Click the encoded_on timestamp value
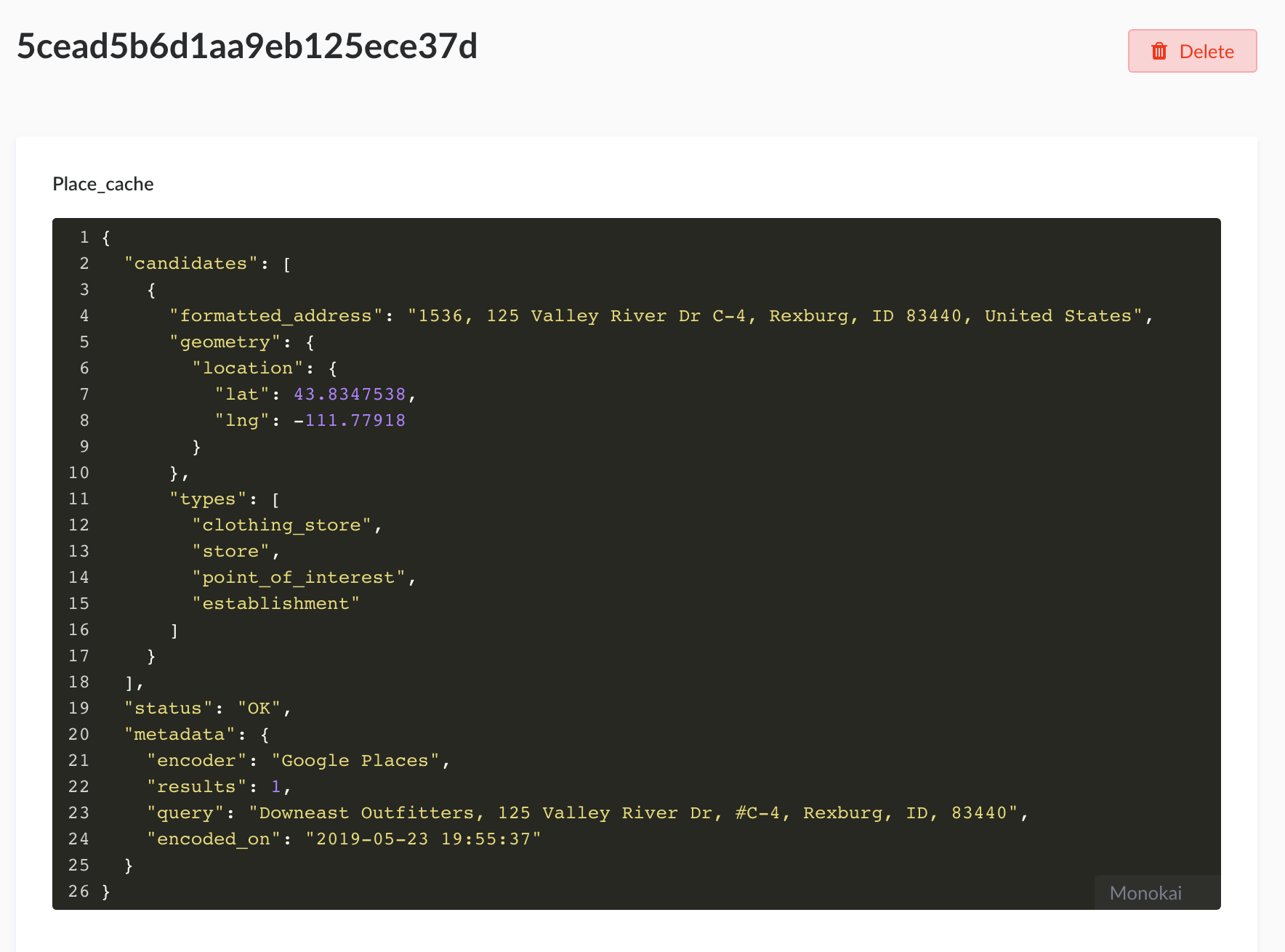The width and height of the screenshot is (1285, 952). pyautogui.click(x=424, y=839)
